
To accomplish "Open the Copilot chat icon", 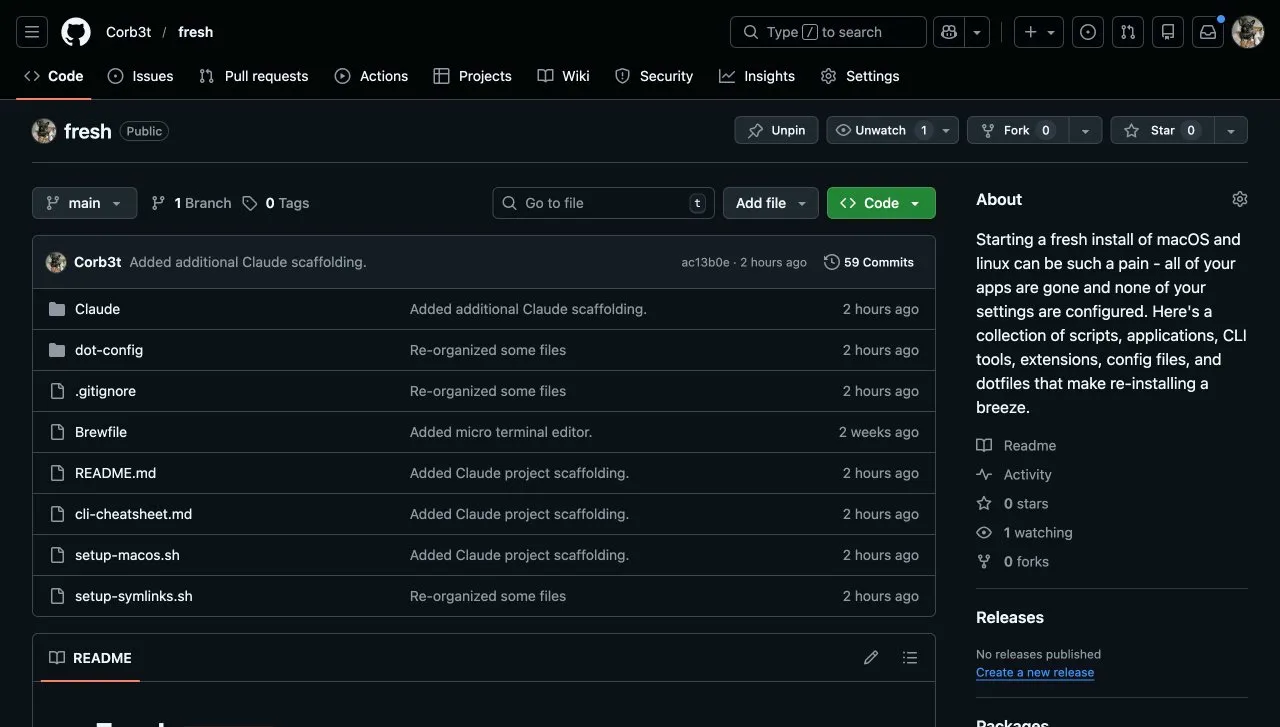I will click(946, 32).
